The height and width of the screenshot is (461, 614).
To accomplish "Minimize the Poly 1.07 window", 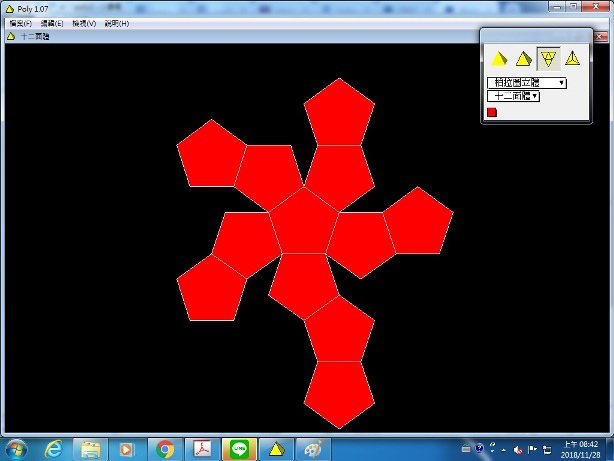I will (x=557, y=7).
